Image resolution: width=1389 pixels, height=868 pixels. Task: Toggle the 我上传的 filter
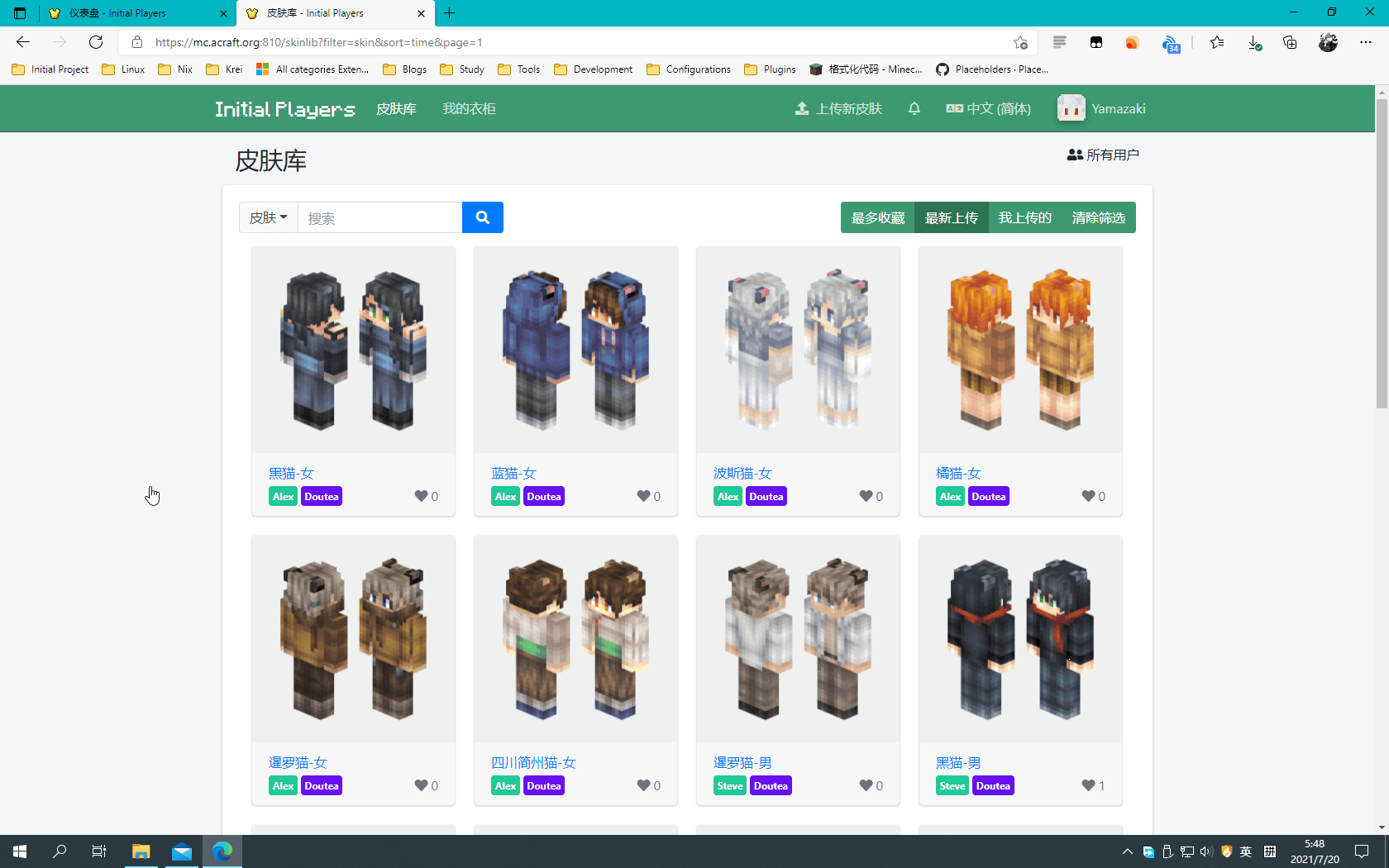pos(1024,217)
